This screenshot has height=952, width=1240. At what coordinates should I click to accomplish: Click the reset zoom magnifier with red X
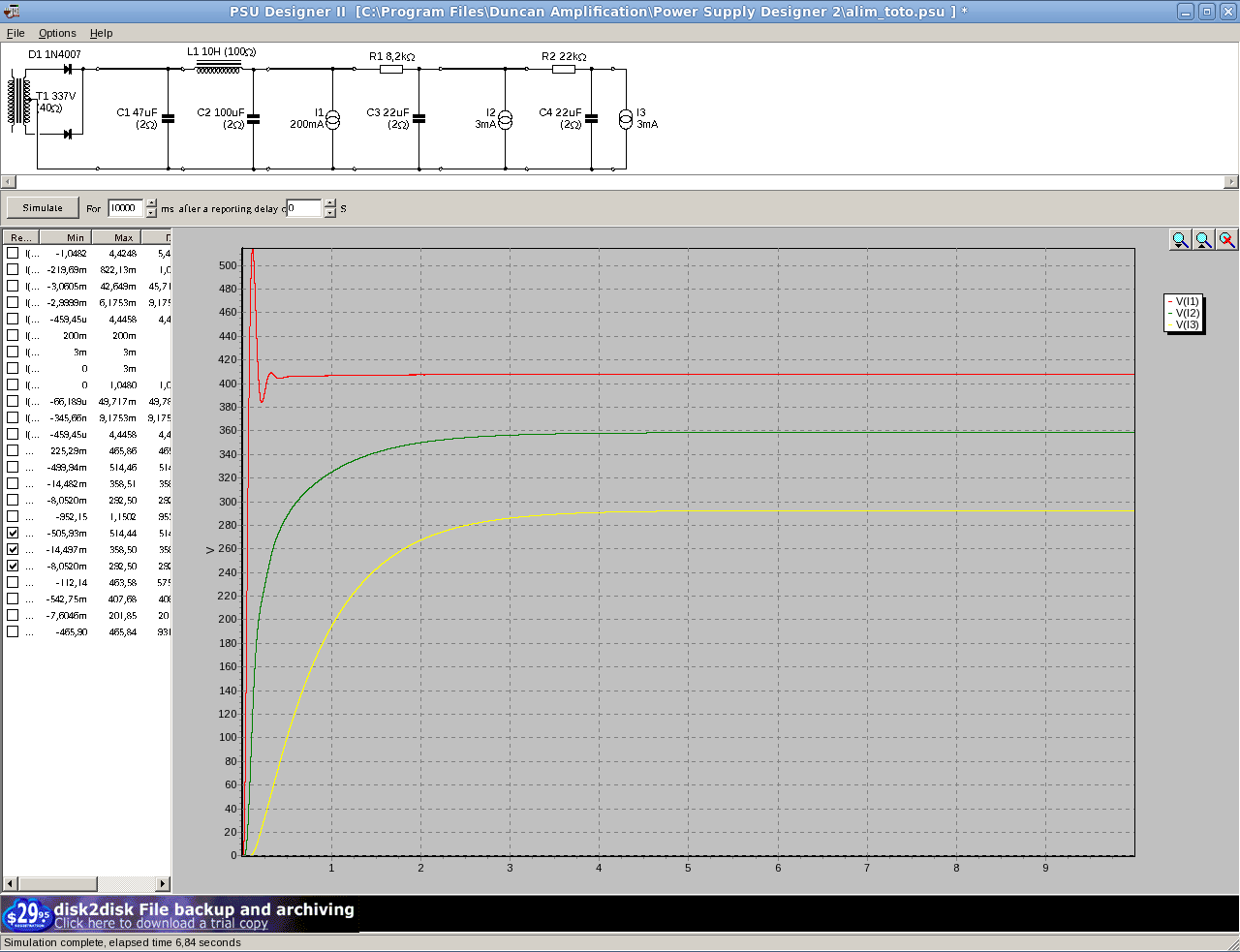coord(1226,240)
